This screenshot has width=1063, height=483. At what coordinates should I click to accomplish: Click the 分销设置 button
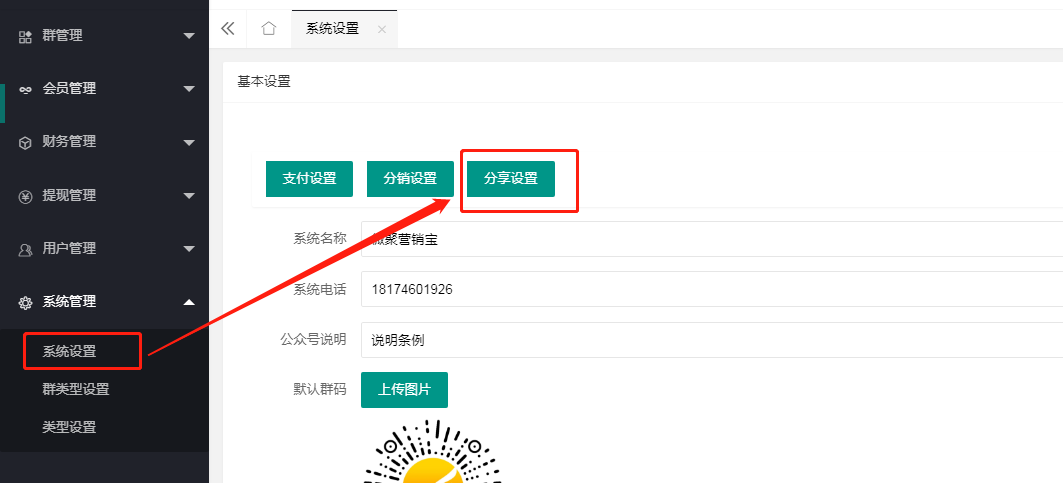pos(410,179)
